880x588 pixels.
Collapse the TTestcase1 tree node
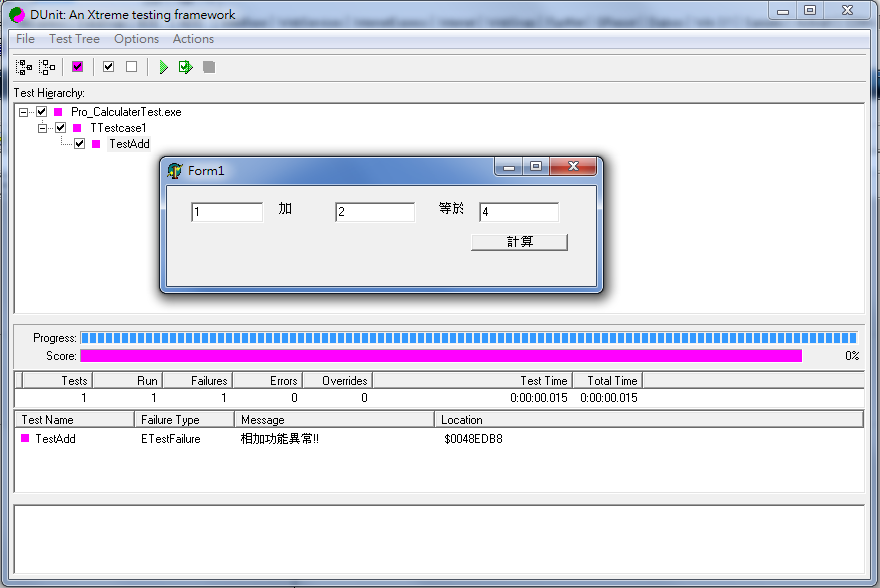(43, 128)
